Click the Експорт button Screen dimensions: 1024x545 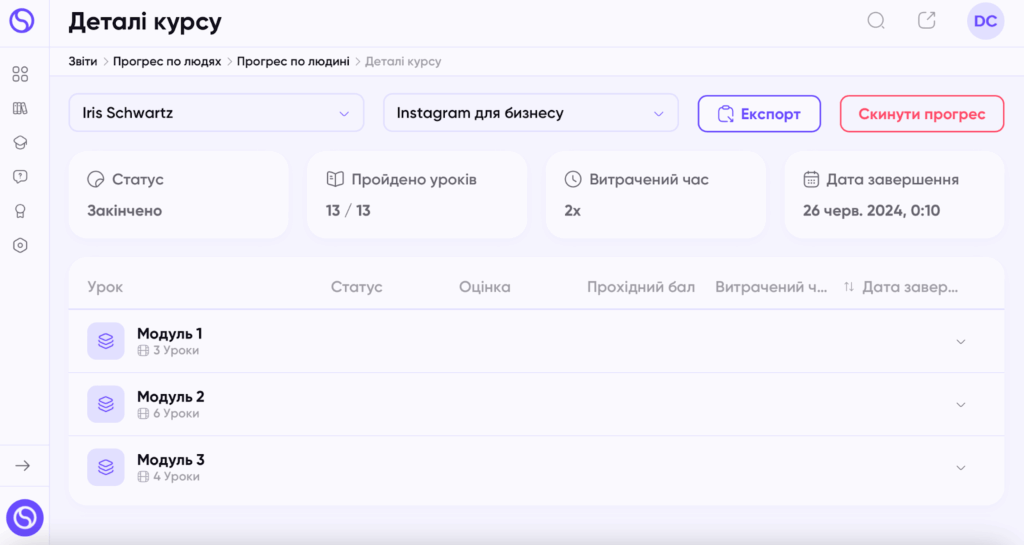tap(759, 114)
